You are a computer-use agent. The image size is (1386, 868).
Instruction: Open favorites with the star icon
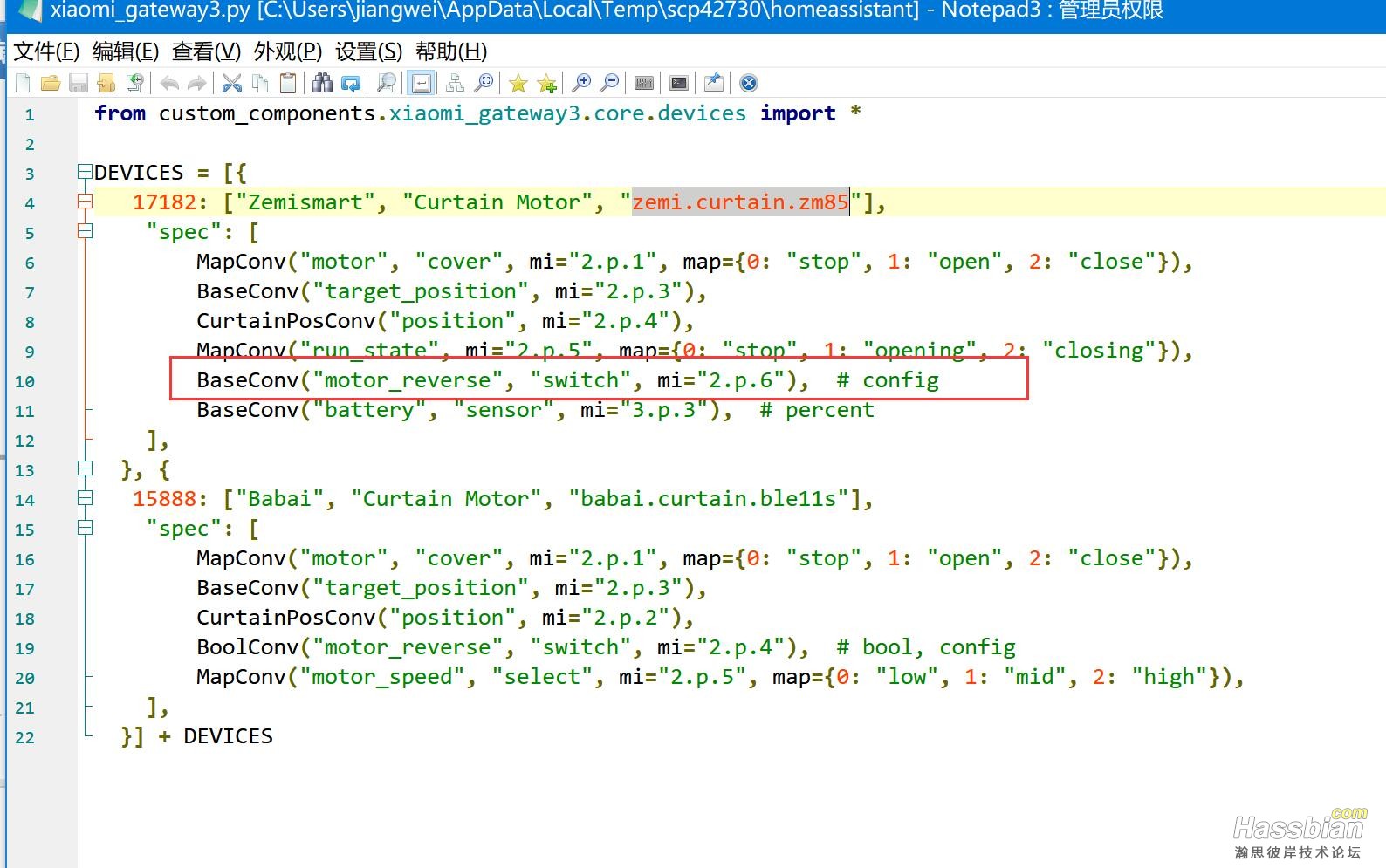518,83
